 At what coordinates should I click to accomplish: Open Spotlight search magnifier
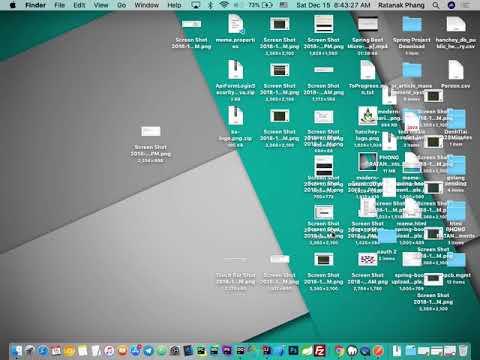pos(436,5)
